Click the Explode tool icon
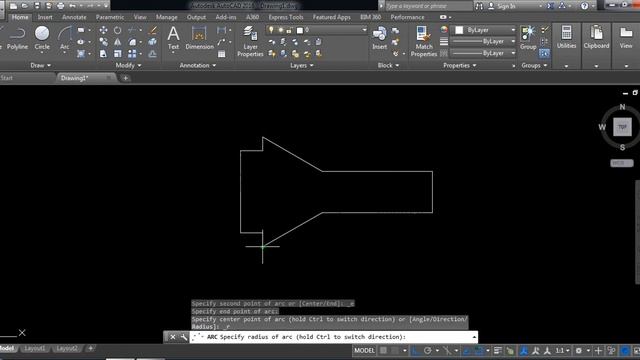640x360 pixels. pos(152,42)
